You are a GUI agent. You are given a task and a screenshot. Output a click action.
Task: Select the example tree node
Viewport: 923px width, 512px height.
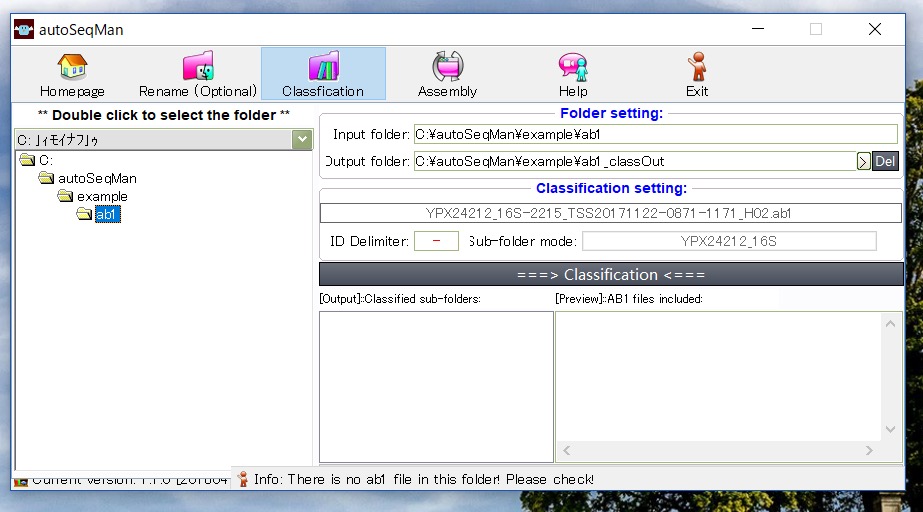coord(102,197)
